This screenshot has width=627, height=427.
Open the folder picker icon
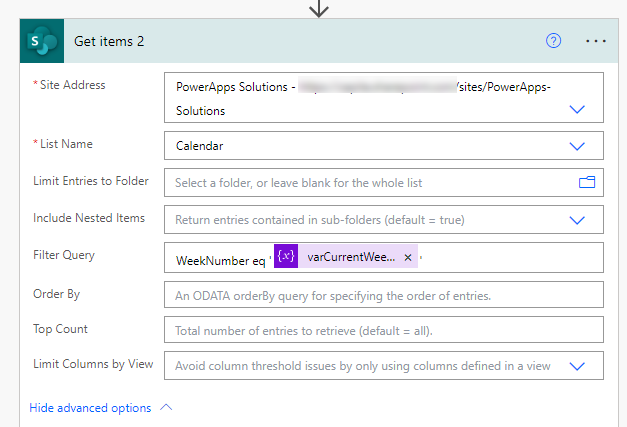coord(587,182)
